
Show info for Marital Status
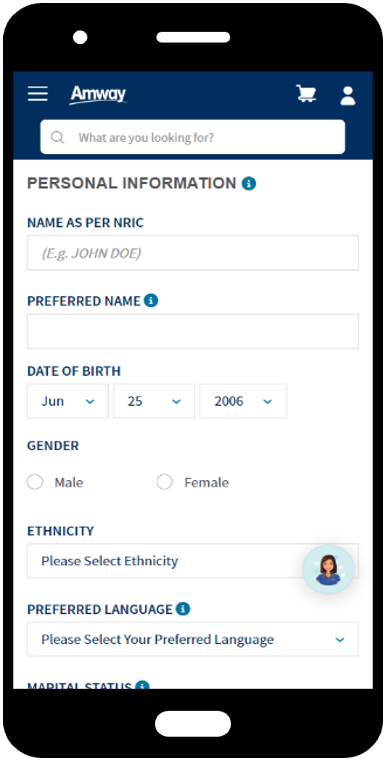point(142,685)
